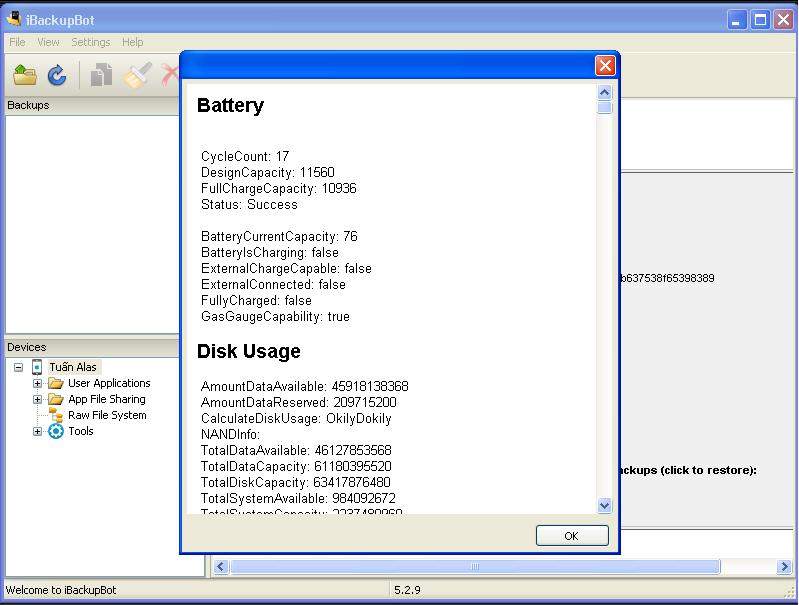The image size is (799, 605).
Task: Click the TotalDiskCapacity: 63417876480 line
Action: [296, 482]
